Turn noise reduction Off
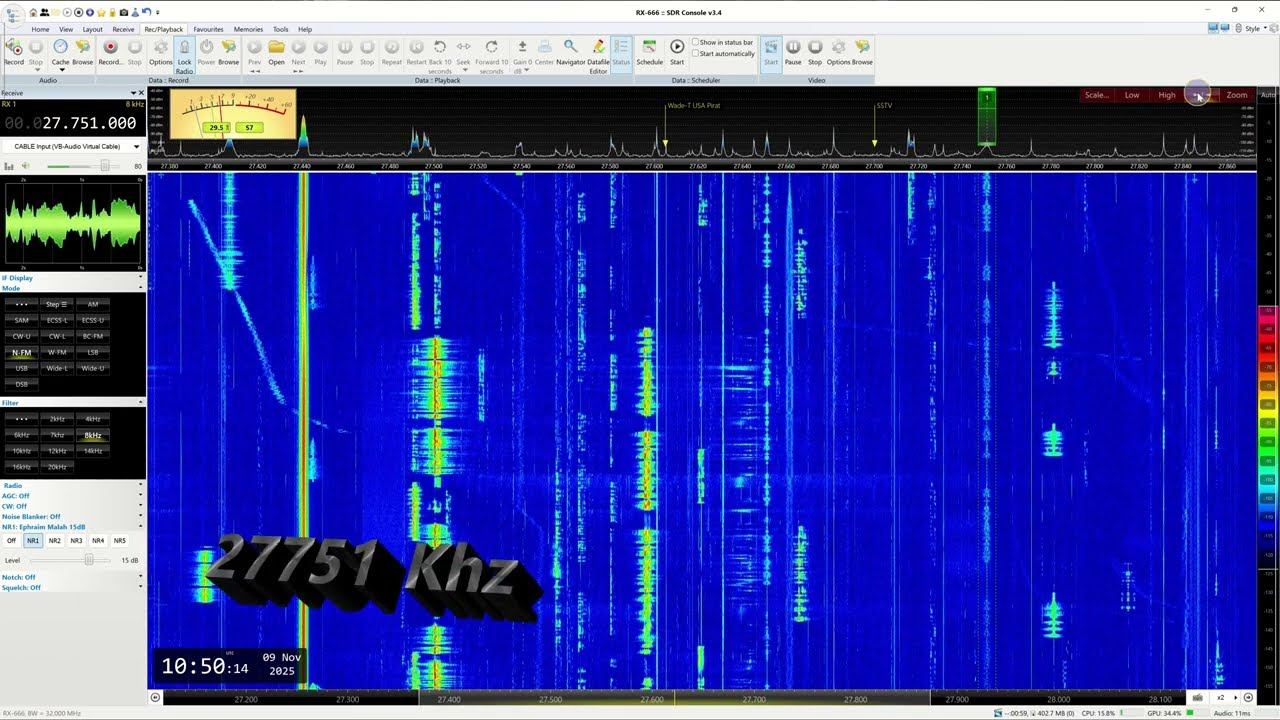 [11, 541]
